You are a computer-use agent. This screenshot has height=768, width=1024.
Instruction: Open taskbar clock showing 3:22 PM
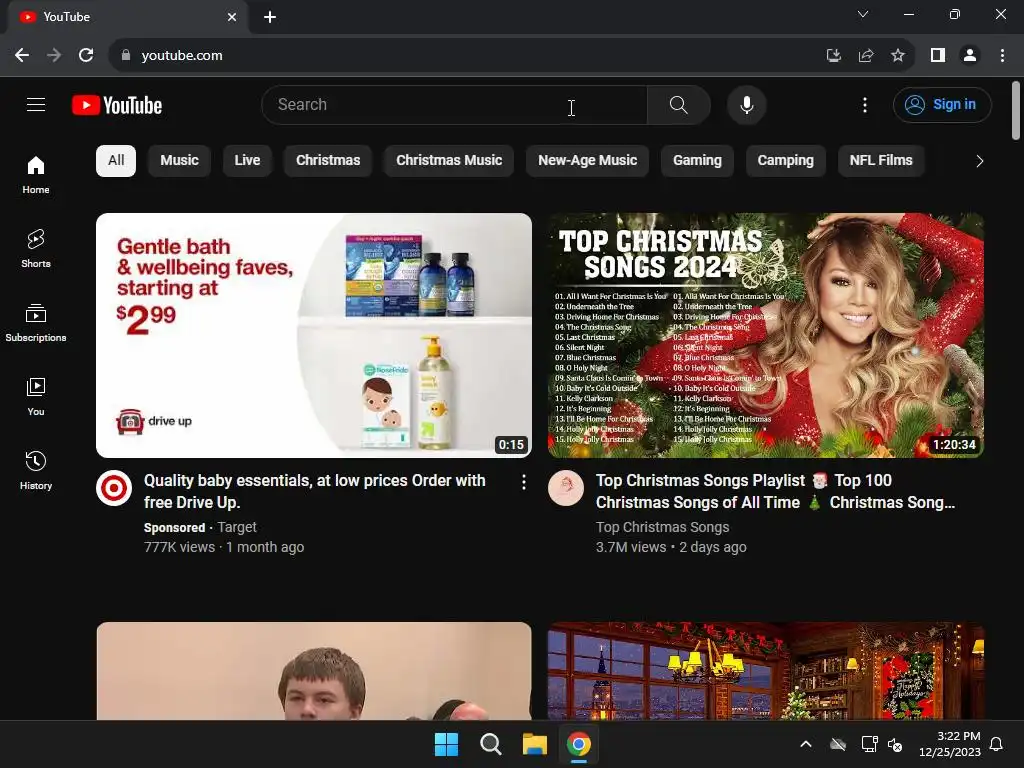point(950,744)
